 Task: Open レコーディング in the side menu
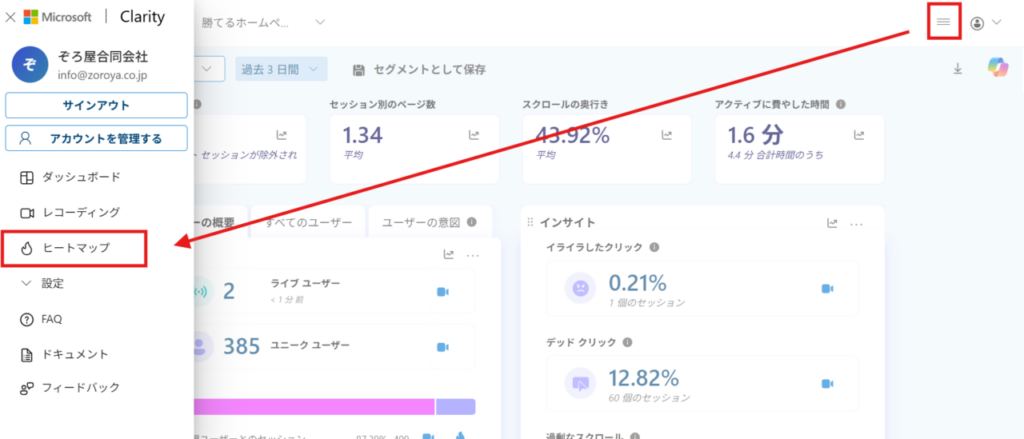point(80,212)
